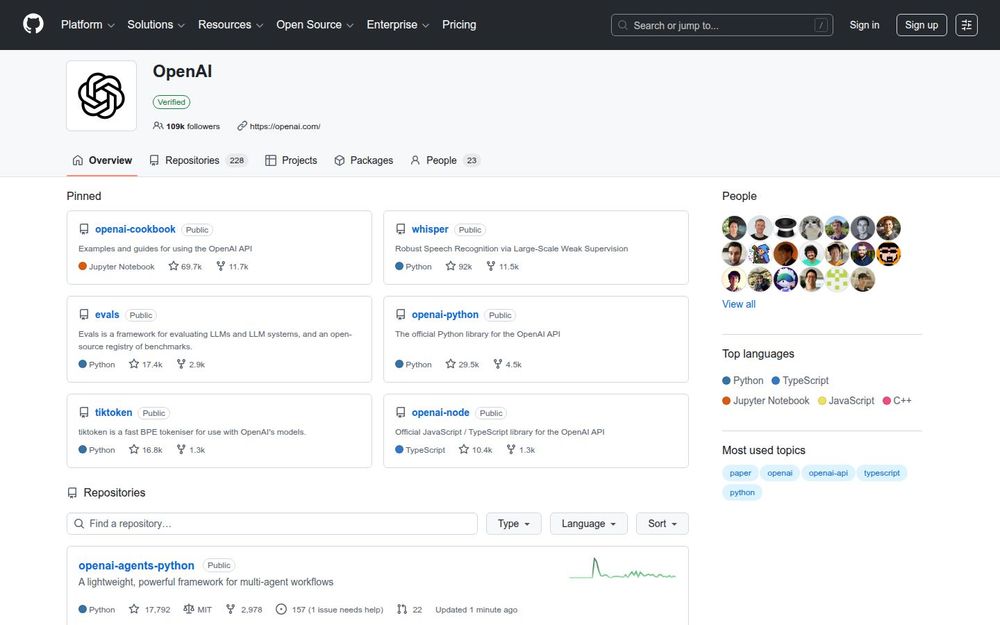The height and width of the screenshot is (625, 1000).
Task: Filter by TypeScript in Top languages
Action: point(800,380)
